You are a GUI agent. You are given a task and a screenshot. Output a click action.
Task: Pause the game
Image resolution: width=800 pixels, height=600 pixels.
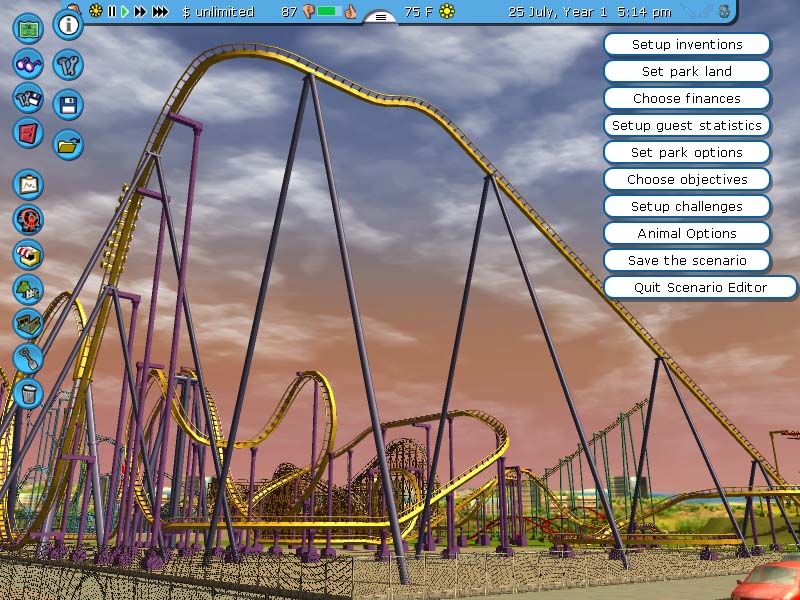click(112, 11)
